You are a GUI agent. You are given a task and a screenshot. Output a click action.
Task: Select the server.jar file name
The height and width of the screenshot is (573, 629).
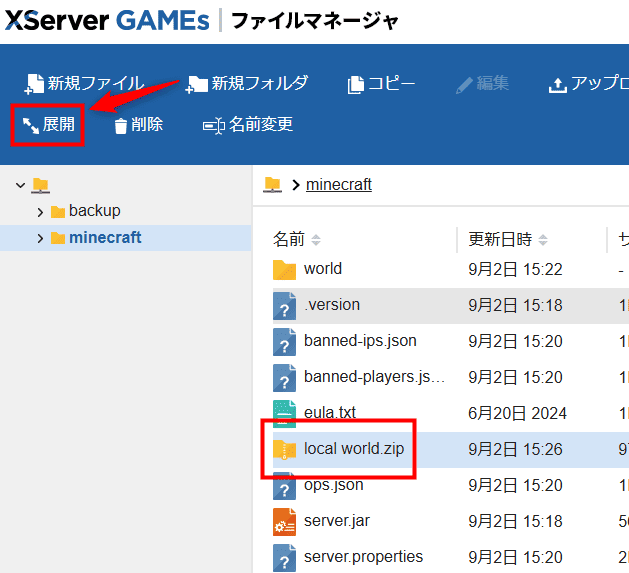coord(337,521)
